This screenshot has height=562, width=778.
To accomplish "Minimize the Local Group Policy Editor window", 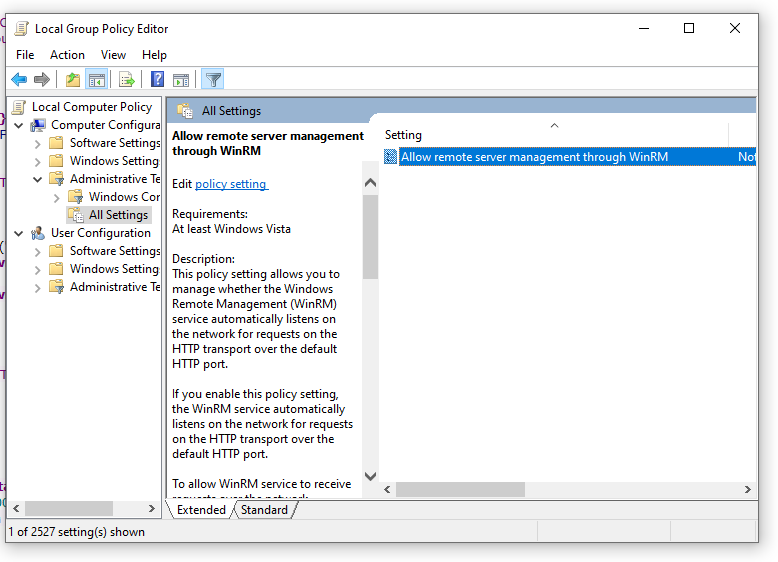I will 644,28.
